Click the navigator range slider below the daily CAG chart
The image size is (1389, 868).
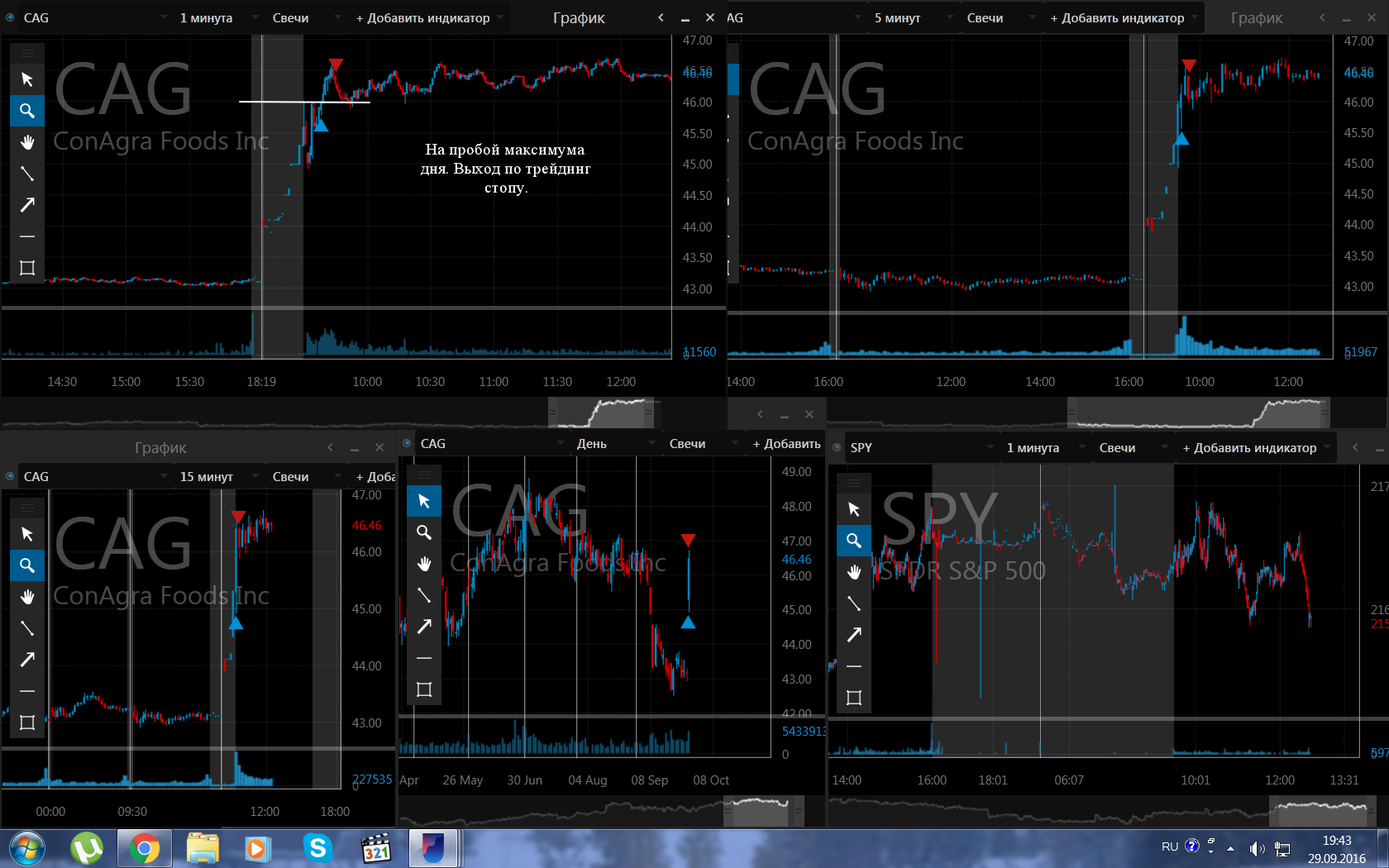pyautogui.click(x=765, y=811)
